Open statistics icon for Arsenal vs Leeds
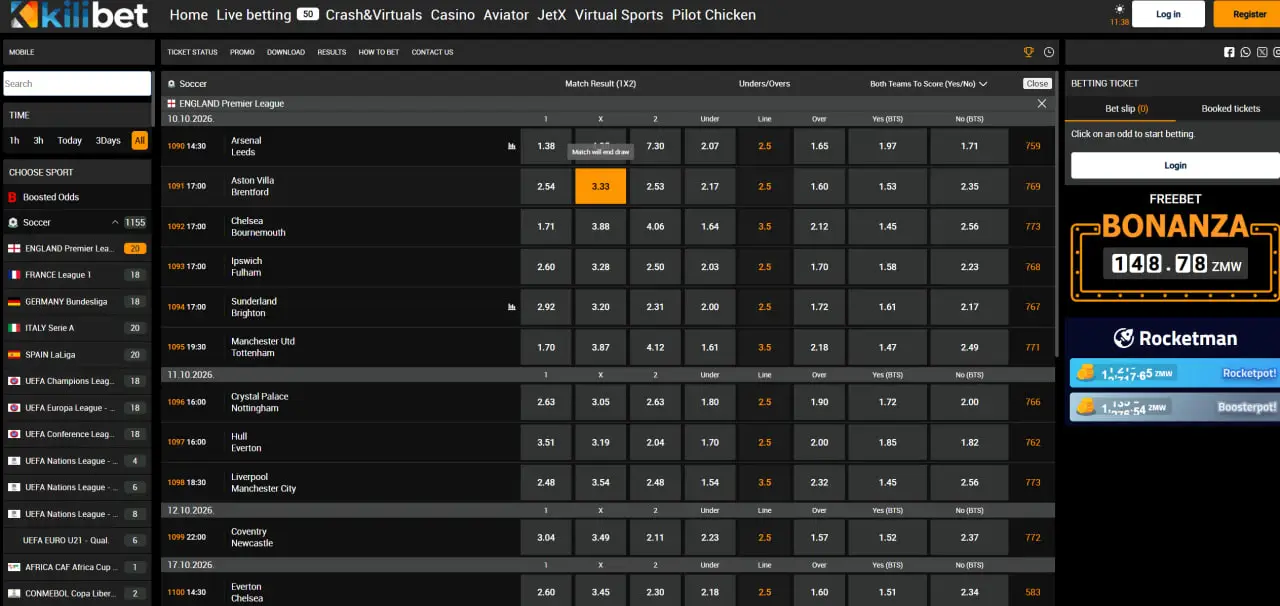Viewport: 1280px width, 606px height. (512, 146)
